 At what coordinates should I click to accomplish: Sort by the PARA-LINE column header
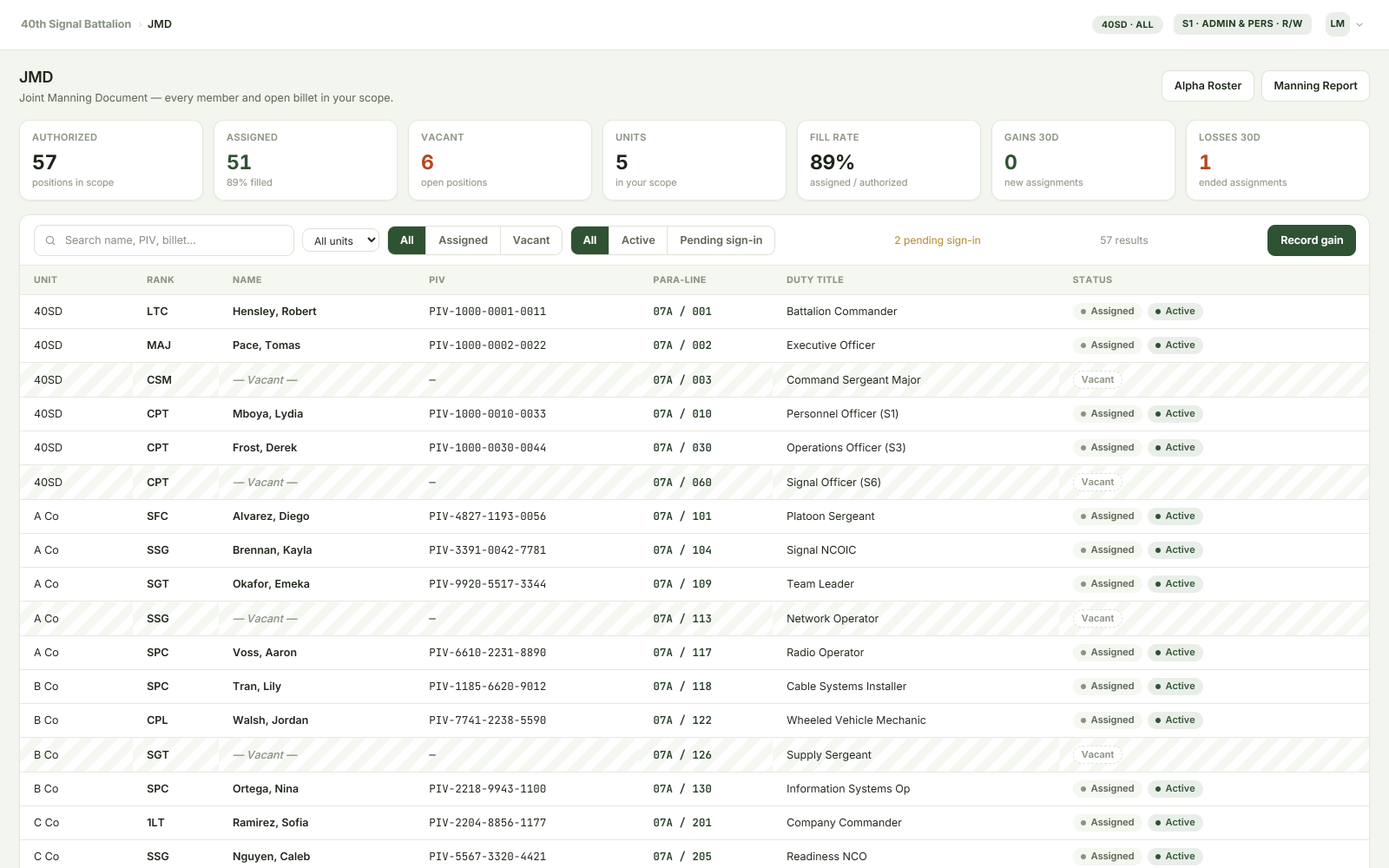pyautogui.click(x=680, y=280)
